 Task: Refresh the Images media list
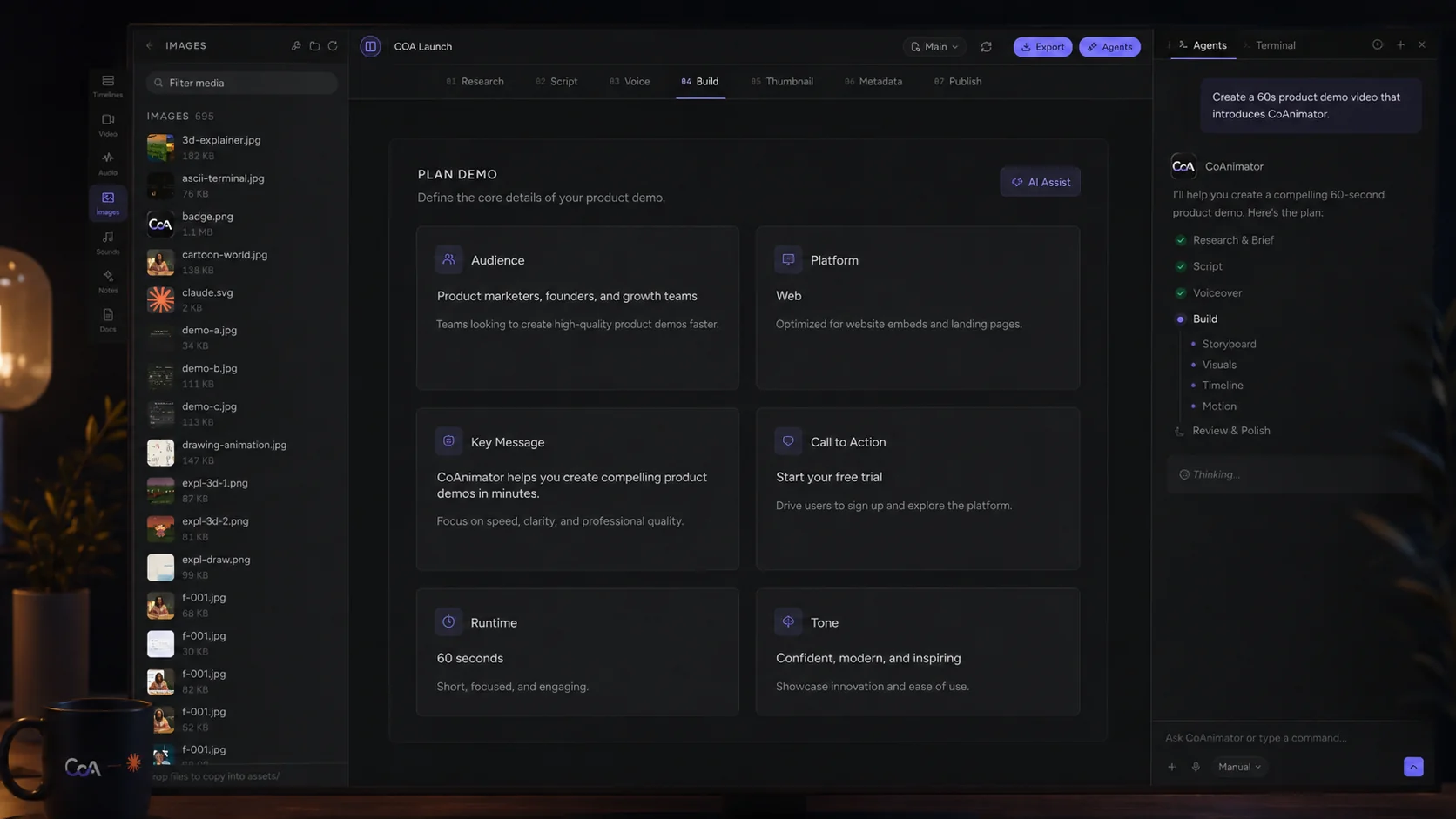coord(333,46)
